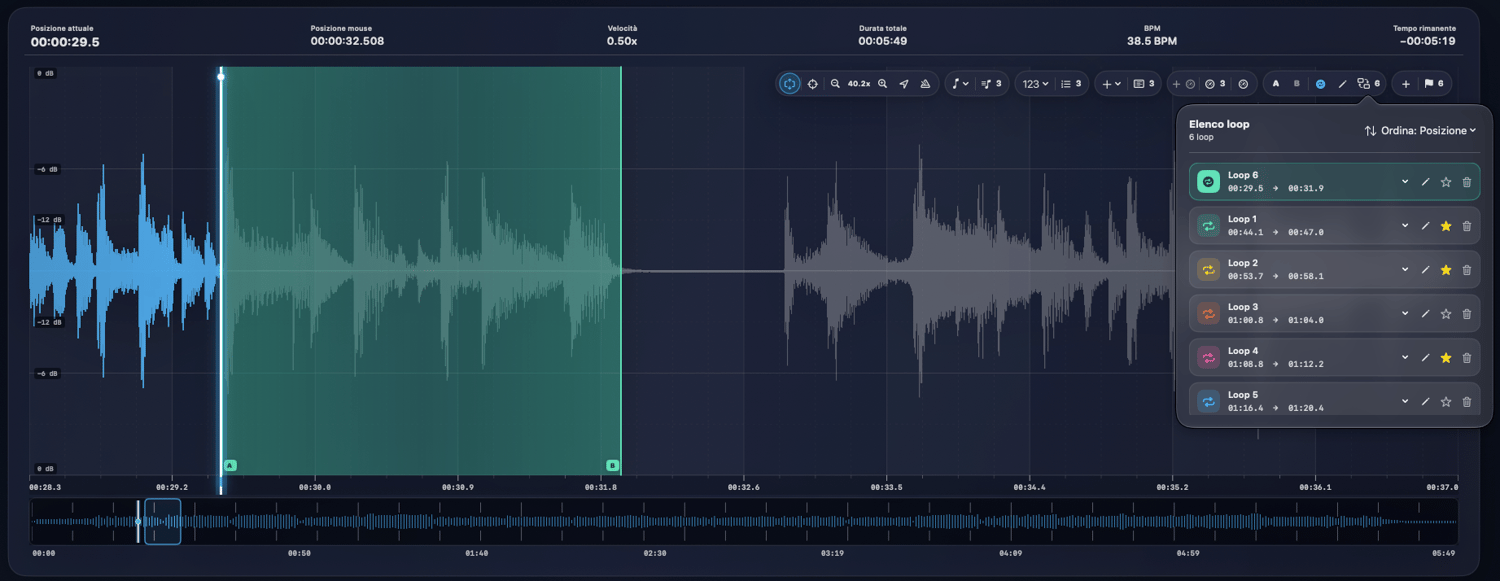This screenshot has height=581, width=1500.
Task: Expand Loop 6 details chevron
Action: (x=1404, y=182)
